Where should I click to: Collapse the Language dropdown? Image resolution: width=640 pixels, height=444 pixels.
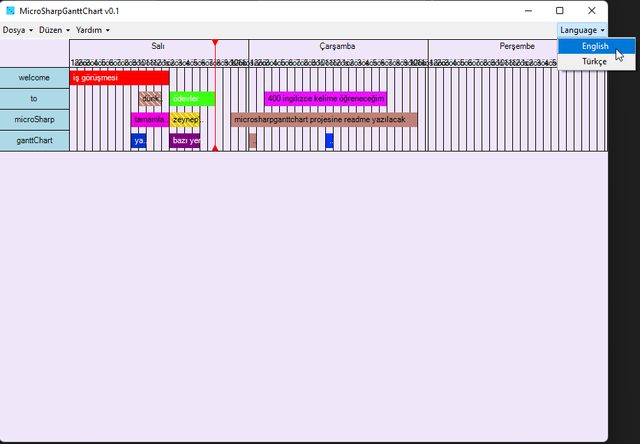pyautogui.click(x=582, y=30)
